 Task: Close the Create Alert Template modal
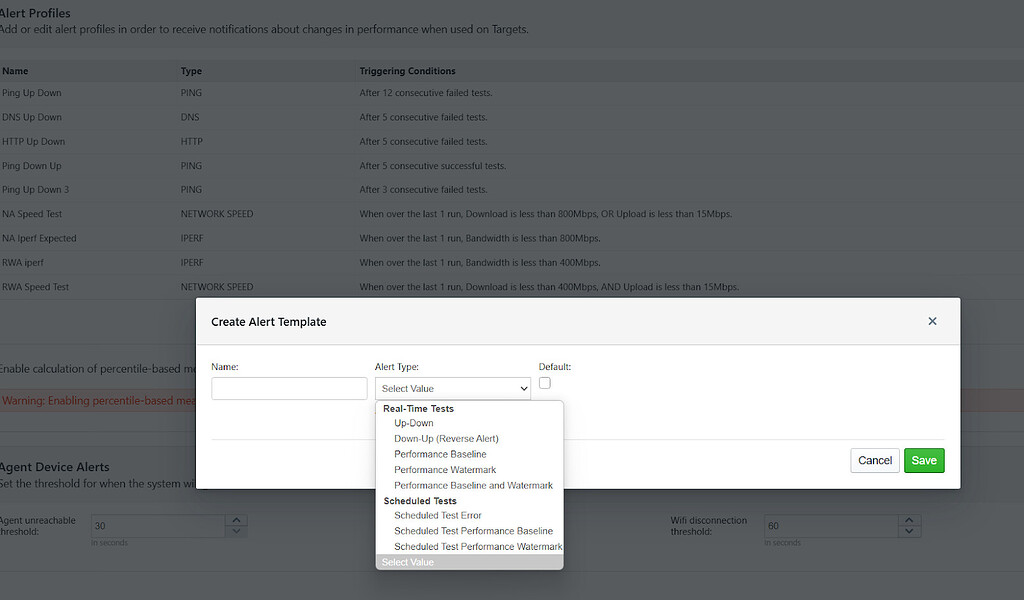[932, 321]
